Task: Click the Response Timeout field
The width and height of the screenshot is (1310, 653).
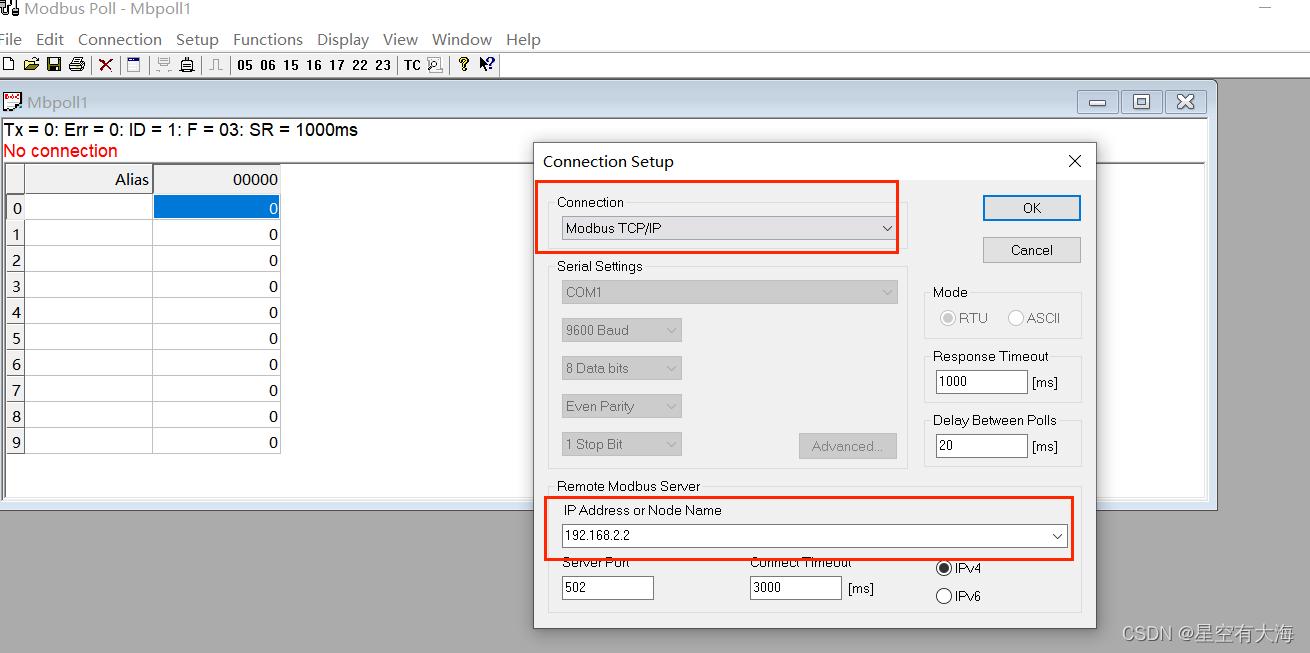Action: pyautogui.click(x=981, y=381)
